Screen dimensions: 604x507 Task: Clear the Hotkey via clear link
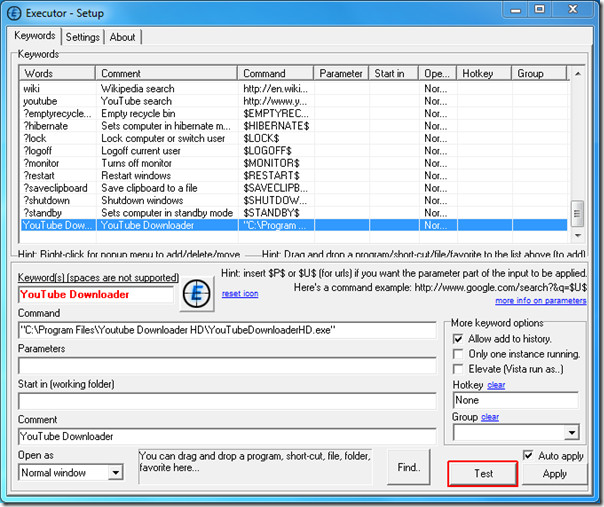496,385
